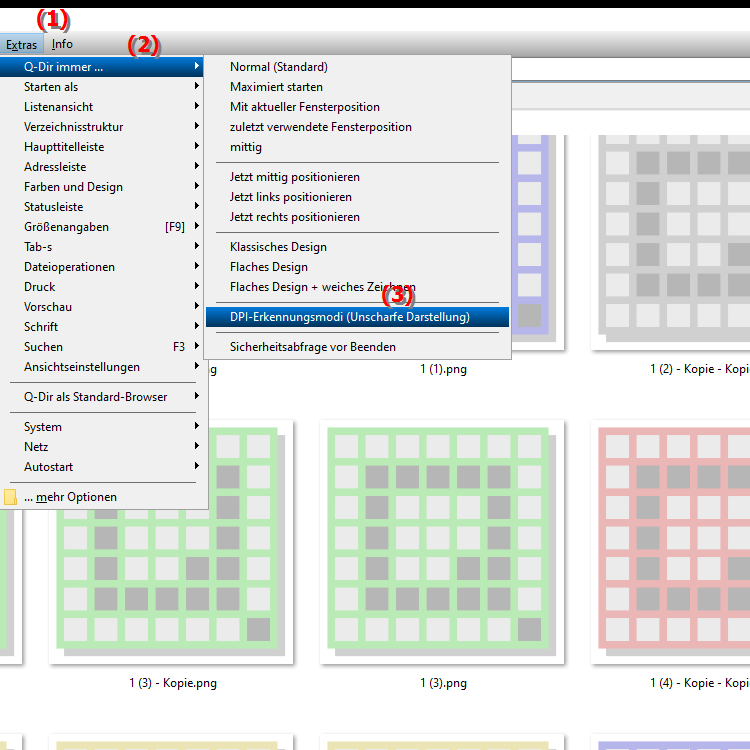Open 'Farben und Design' submenu

101,187
